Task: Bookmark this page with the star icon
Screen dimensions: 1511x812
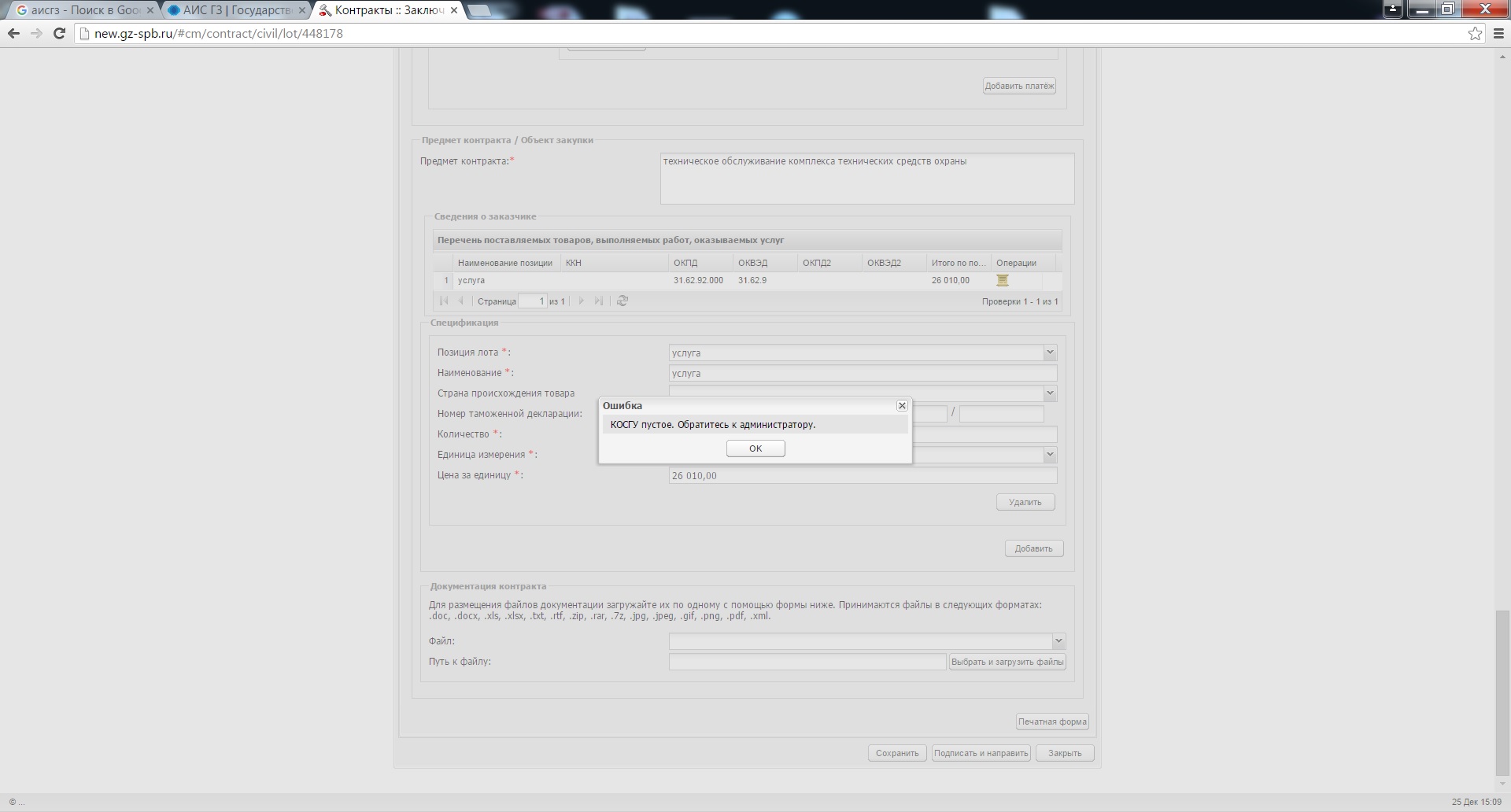Action: point(1475,33)
